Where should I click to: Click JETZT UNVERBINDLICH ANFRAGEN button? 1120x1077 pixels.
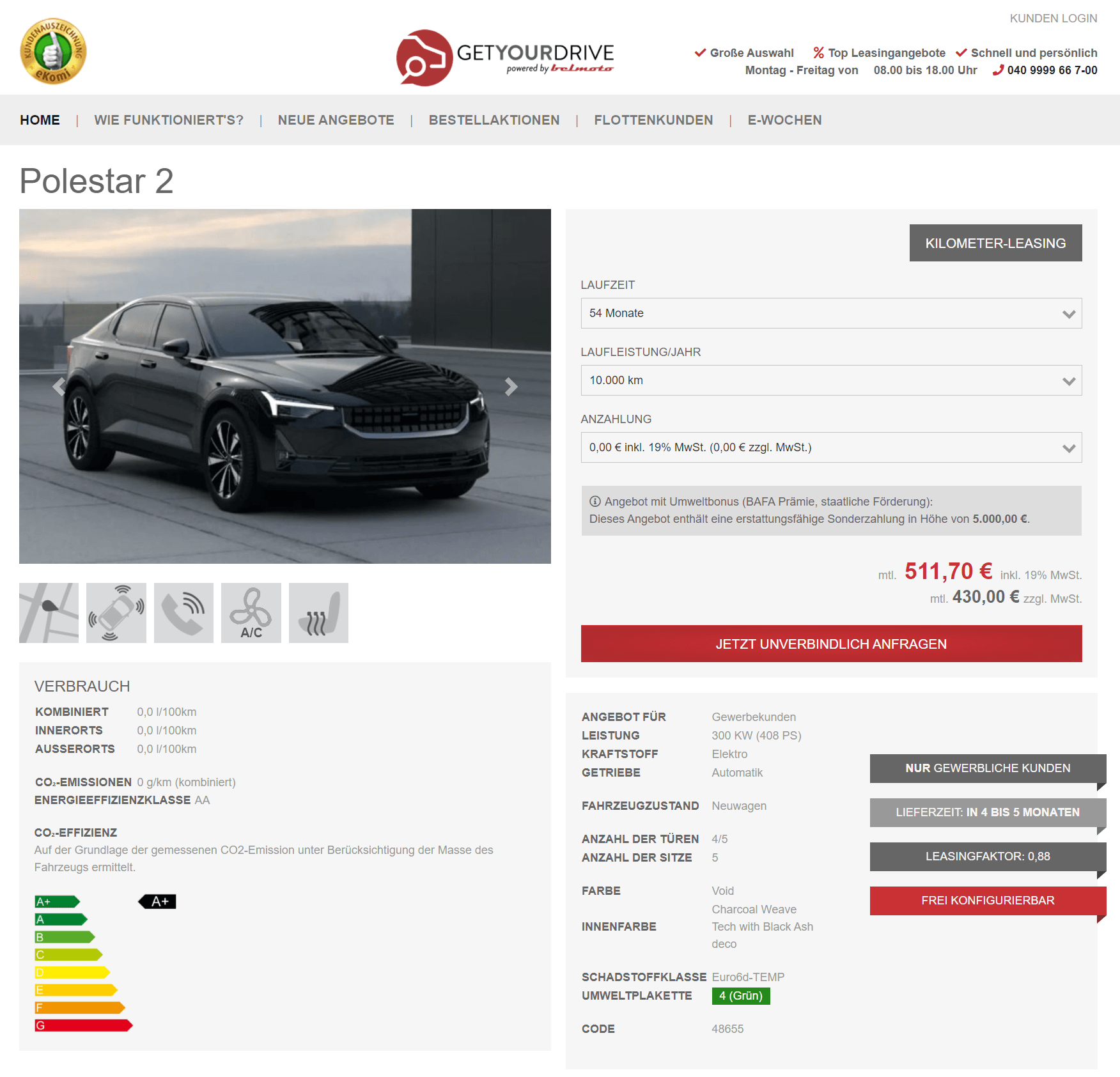pyautogui.click(x=831, y=644)
